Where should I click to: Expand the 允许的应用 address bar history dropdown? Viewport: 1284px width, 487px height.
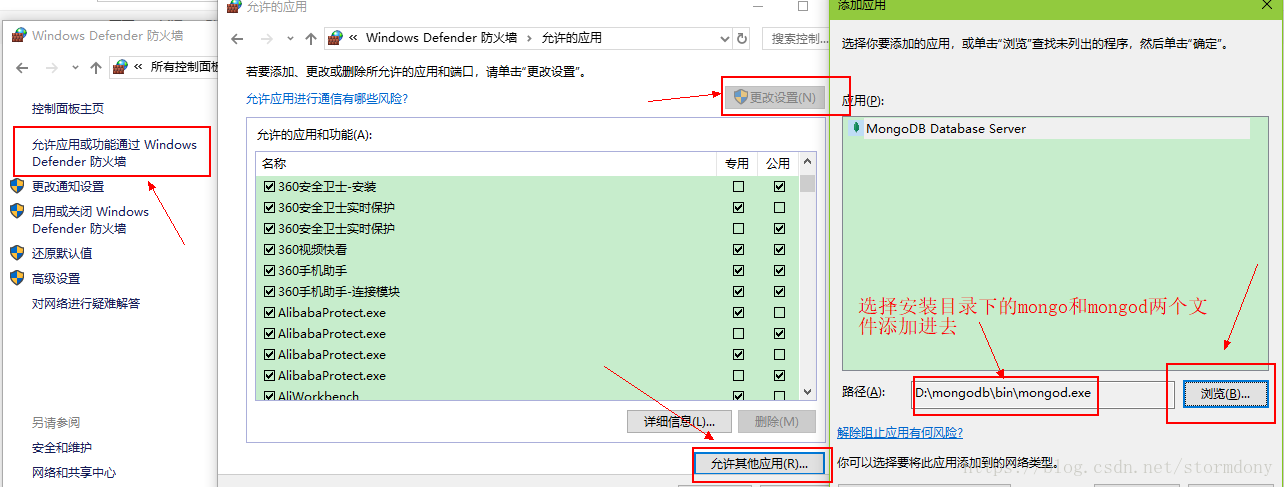click(725, 39)
